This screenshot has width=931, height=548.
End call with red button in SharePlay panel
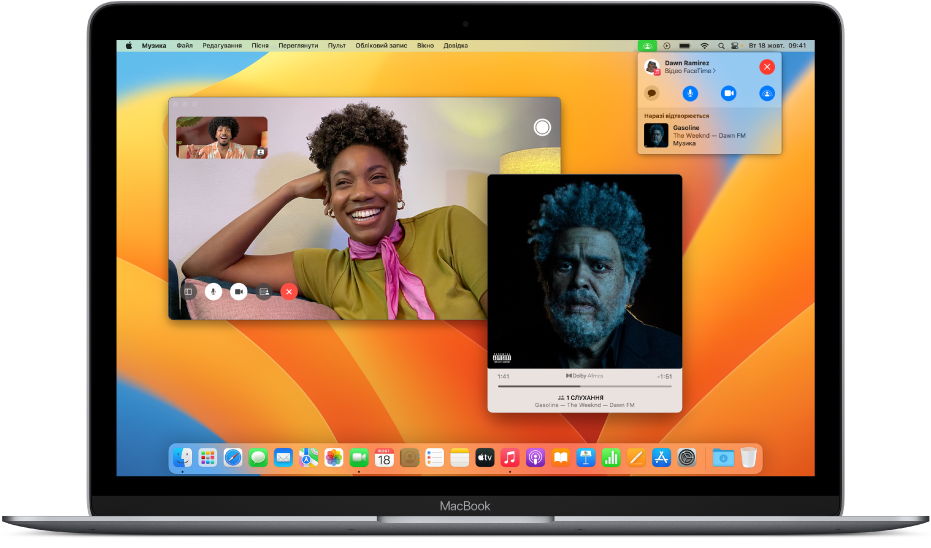(x=767, y=66)
